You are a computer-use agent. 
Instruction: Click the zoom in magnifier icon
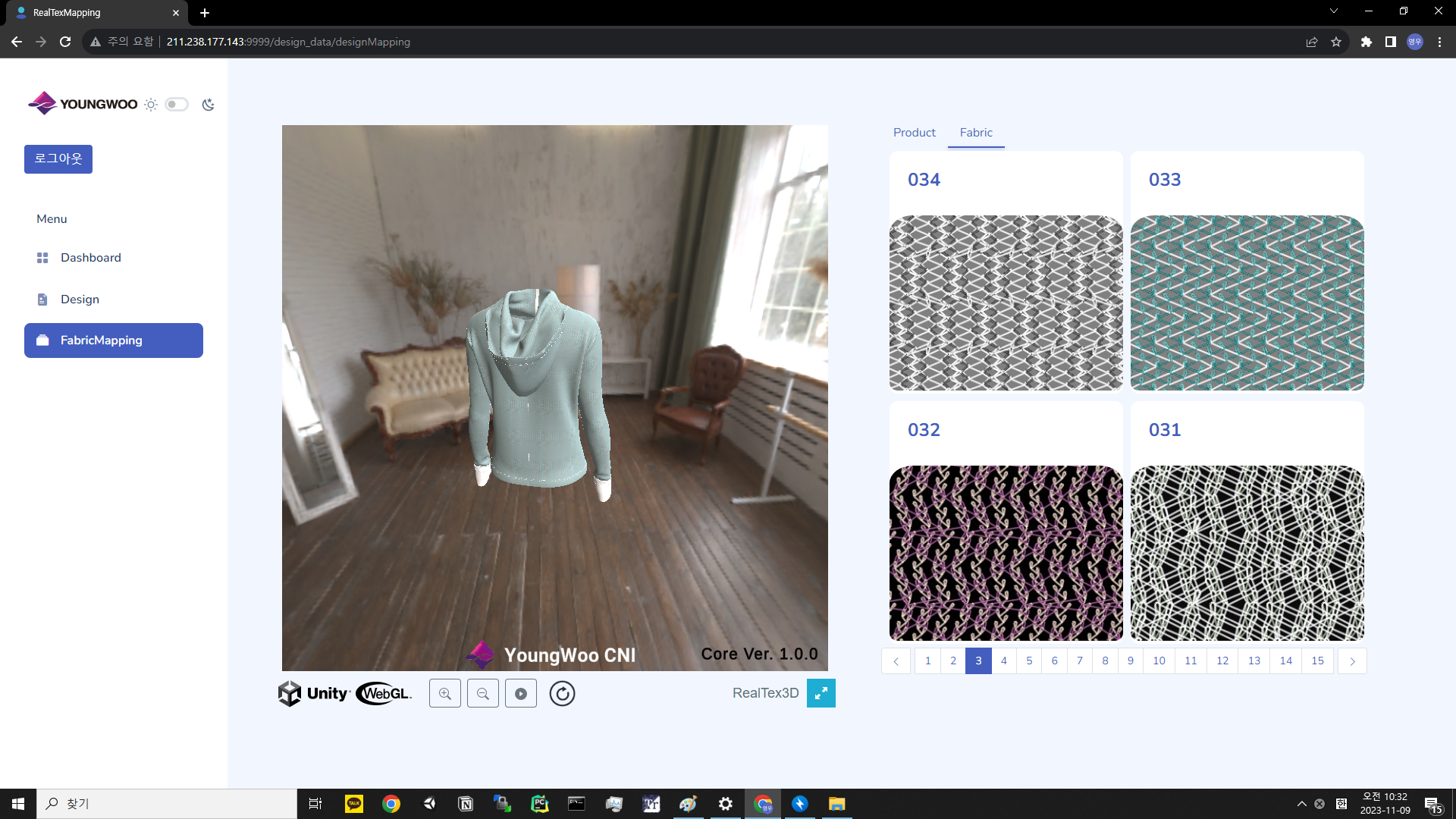[x=445, y=693]
